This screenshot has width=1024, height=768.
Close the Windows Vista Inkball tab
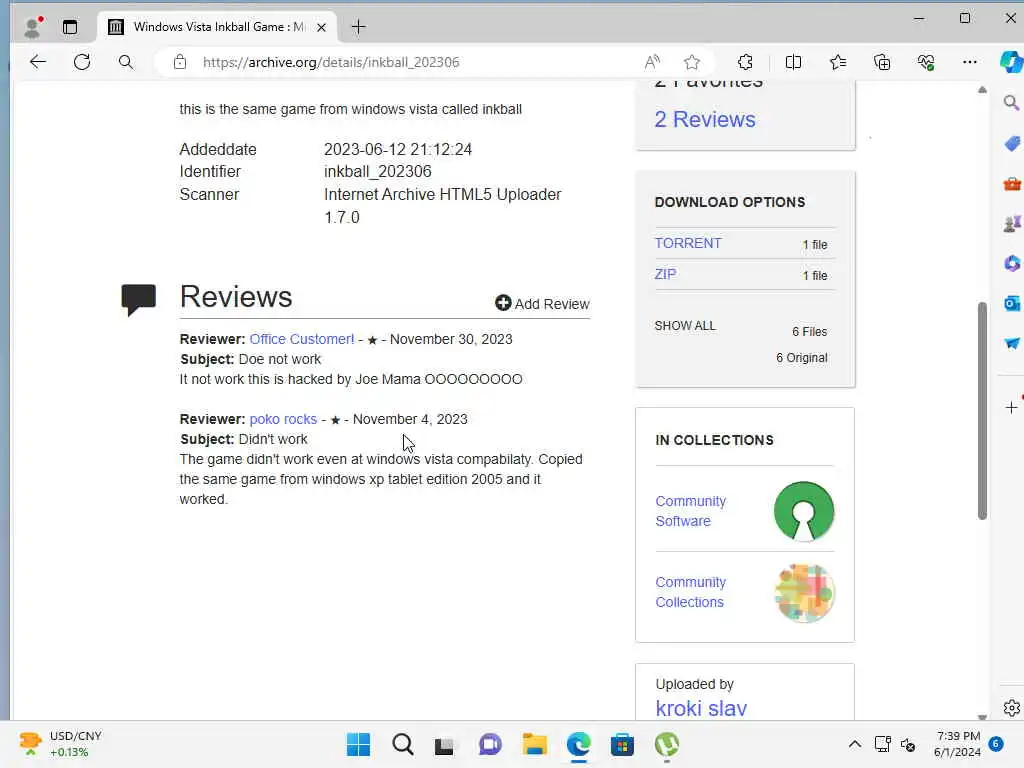tap(321, 27)
